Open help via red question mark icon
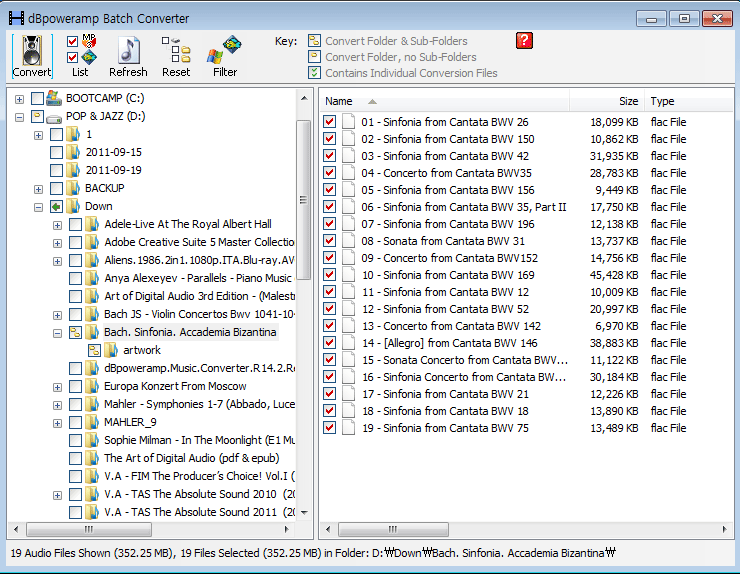The width and height of the screenshot is (740, 574). click(x=524, y=41)
